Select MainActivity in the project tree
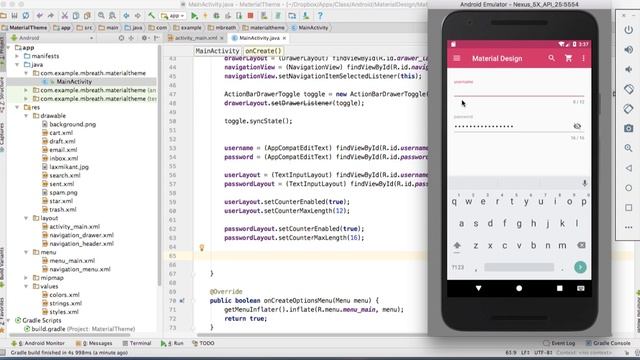Screen dimensions: 640x360 click(74, 82)
